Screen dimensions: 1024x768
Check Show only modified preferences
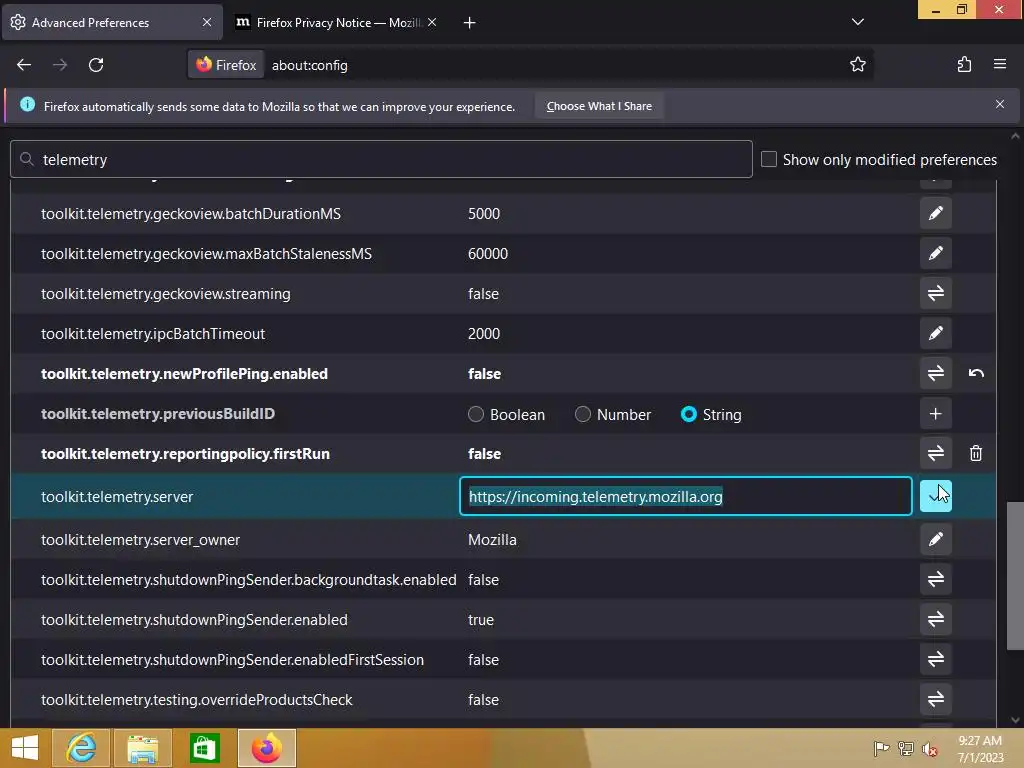point(769,159)
